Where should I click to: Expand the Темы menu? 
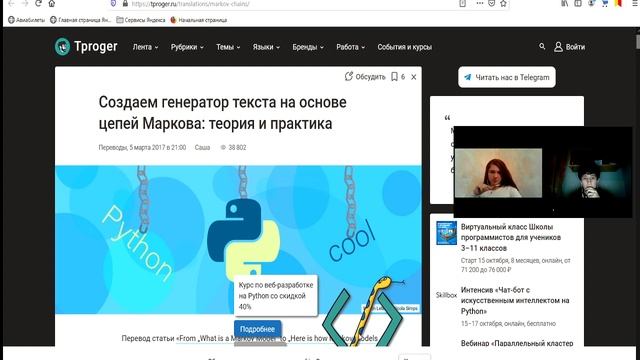(228, 47)
